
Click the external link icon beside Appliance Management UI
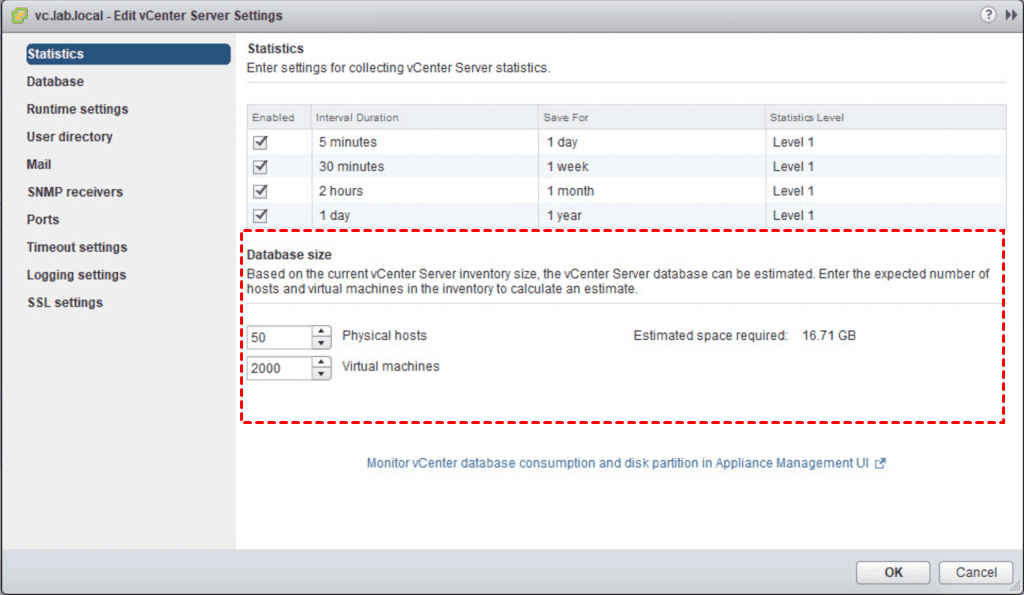(880, 463)
